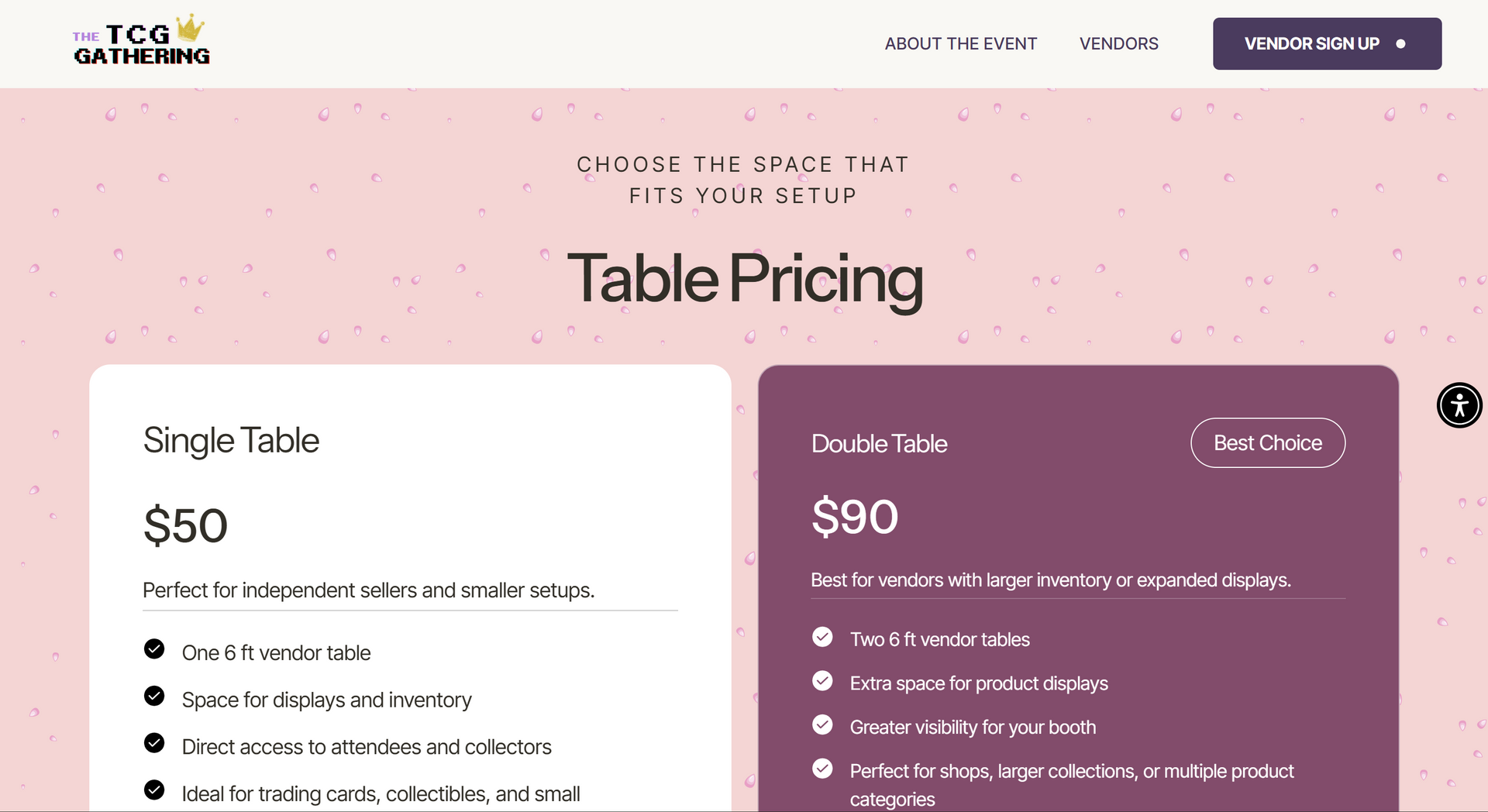Click the checkmark beside Perfect for shops entry
Viewport: 1488px width, 812px height.
pos(822,769)
